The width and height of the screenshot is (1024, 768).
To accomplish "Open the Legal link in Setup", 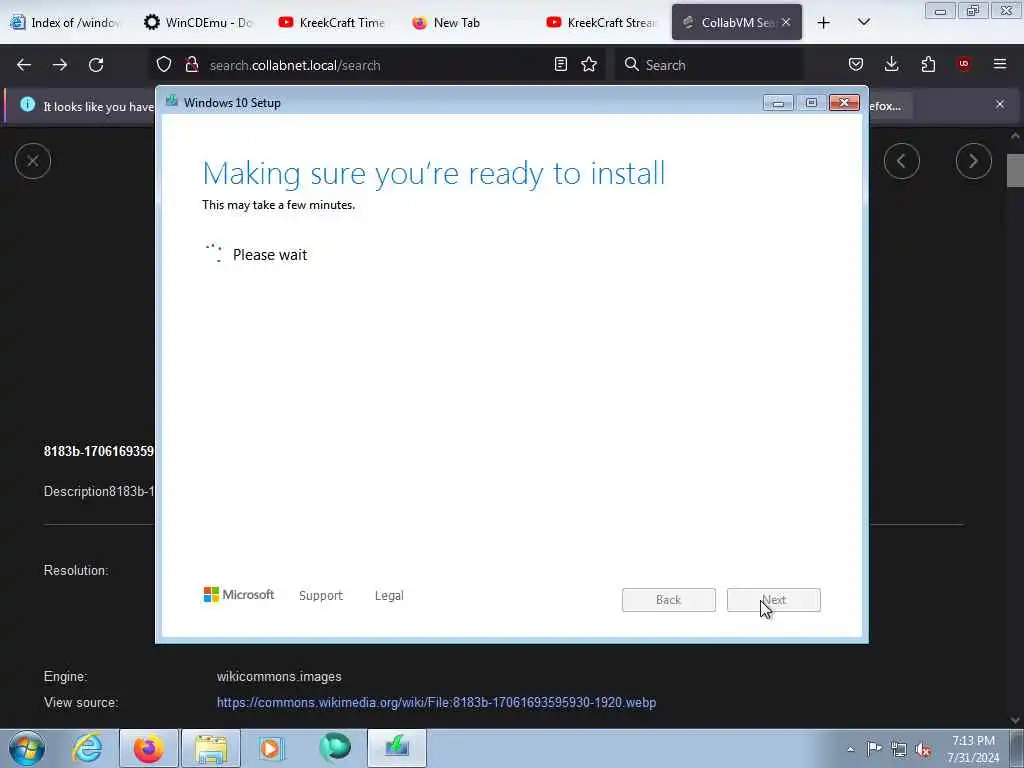I will [389, 596].
